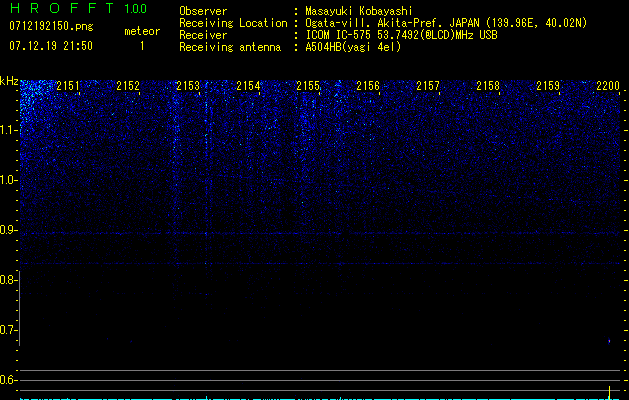Click the 0.9 kHz axis label
The image size is (629, 400).
tap(9, 230)
